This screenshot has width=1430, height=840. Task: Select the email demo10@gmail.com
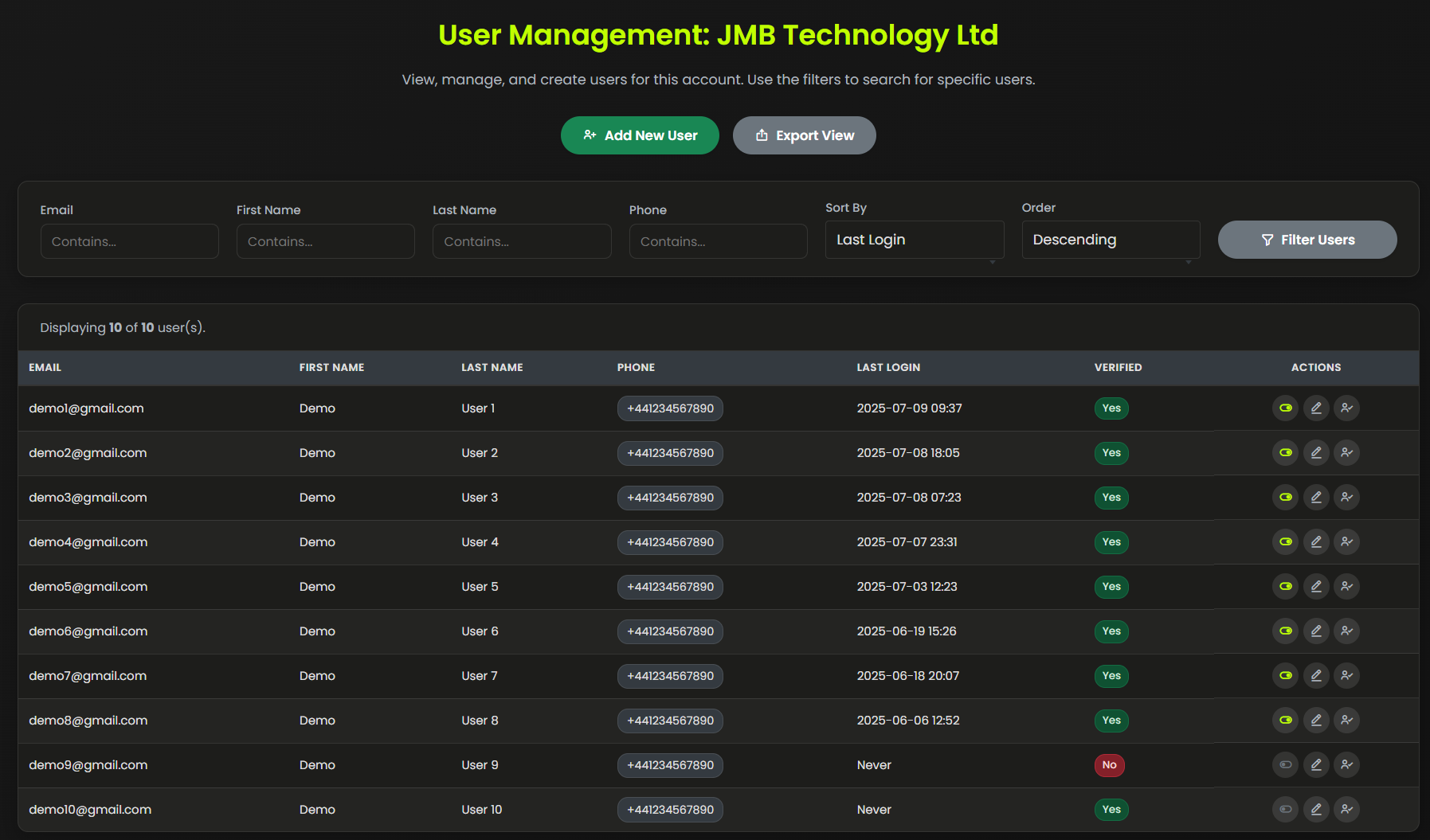(90, 810)
